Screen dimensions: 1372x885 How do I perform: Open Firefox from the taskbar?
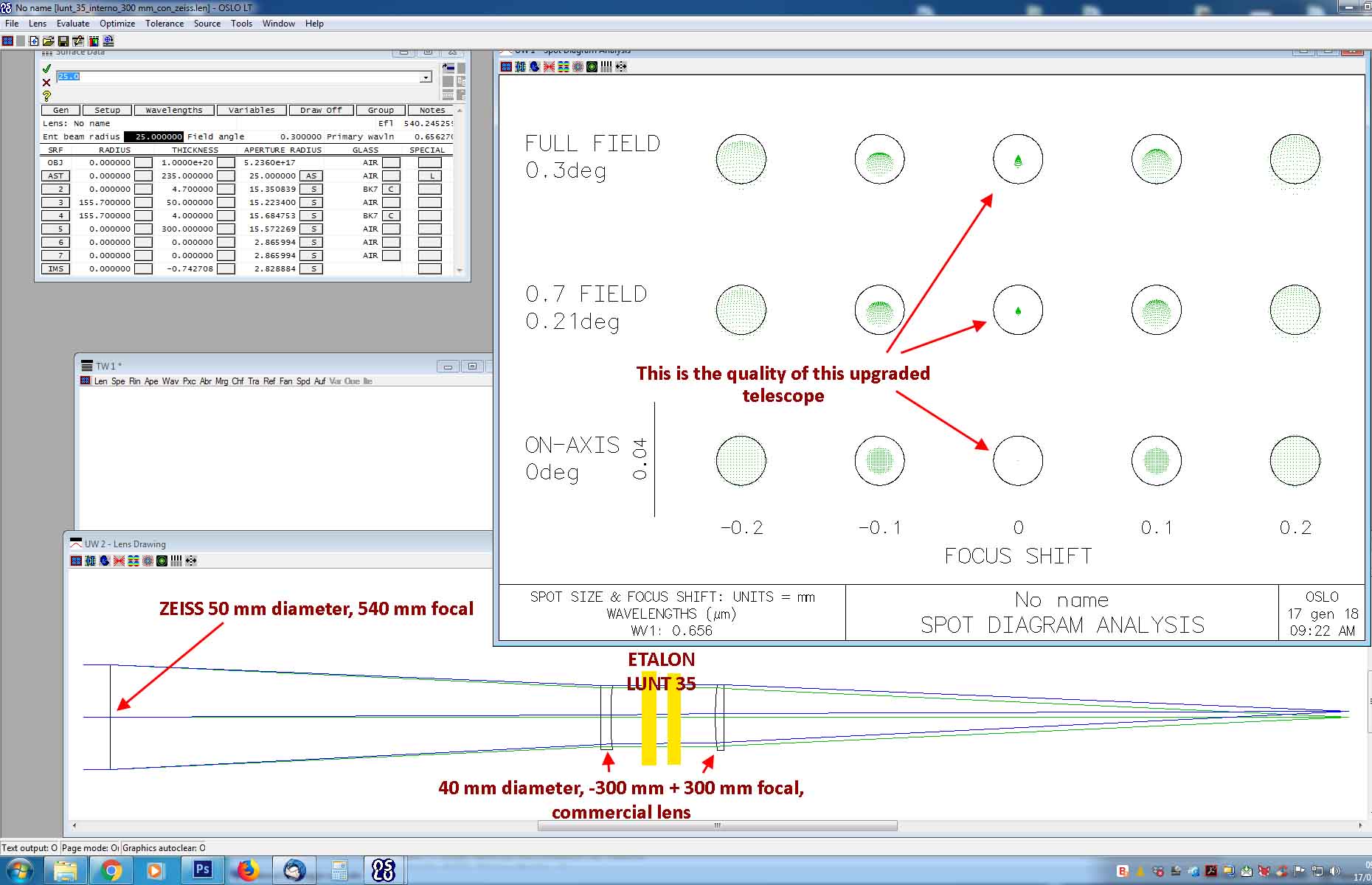[x=247, y=870]
